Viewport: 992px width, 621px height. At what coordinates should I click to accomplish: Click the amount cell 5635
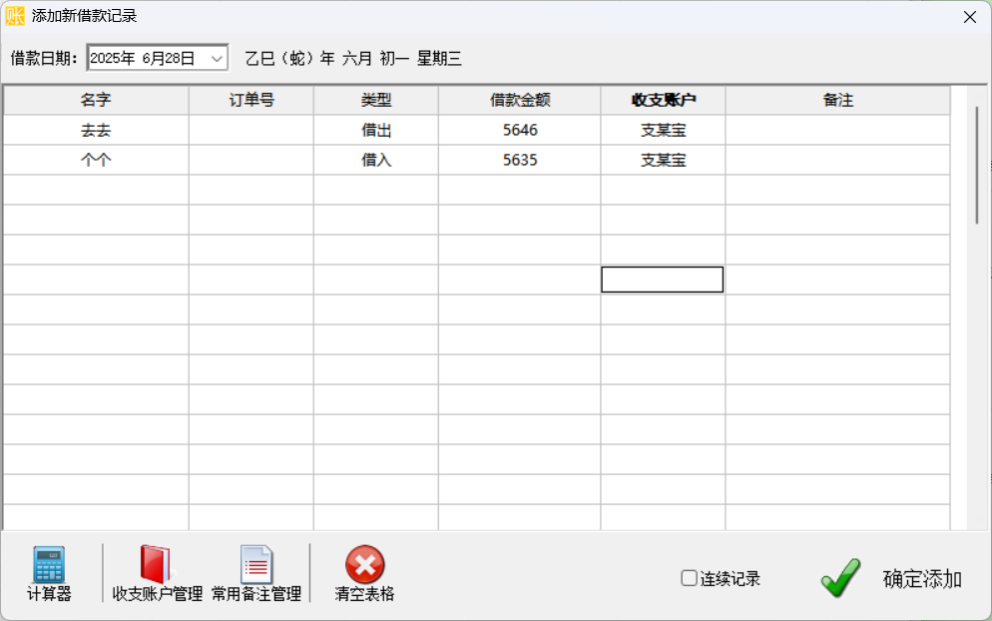[x=520, y=160]
